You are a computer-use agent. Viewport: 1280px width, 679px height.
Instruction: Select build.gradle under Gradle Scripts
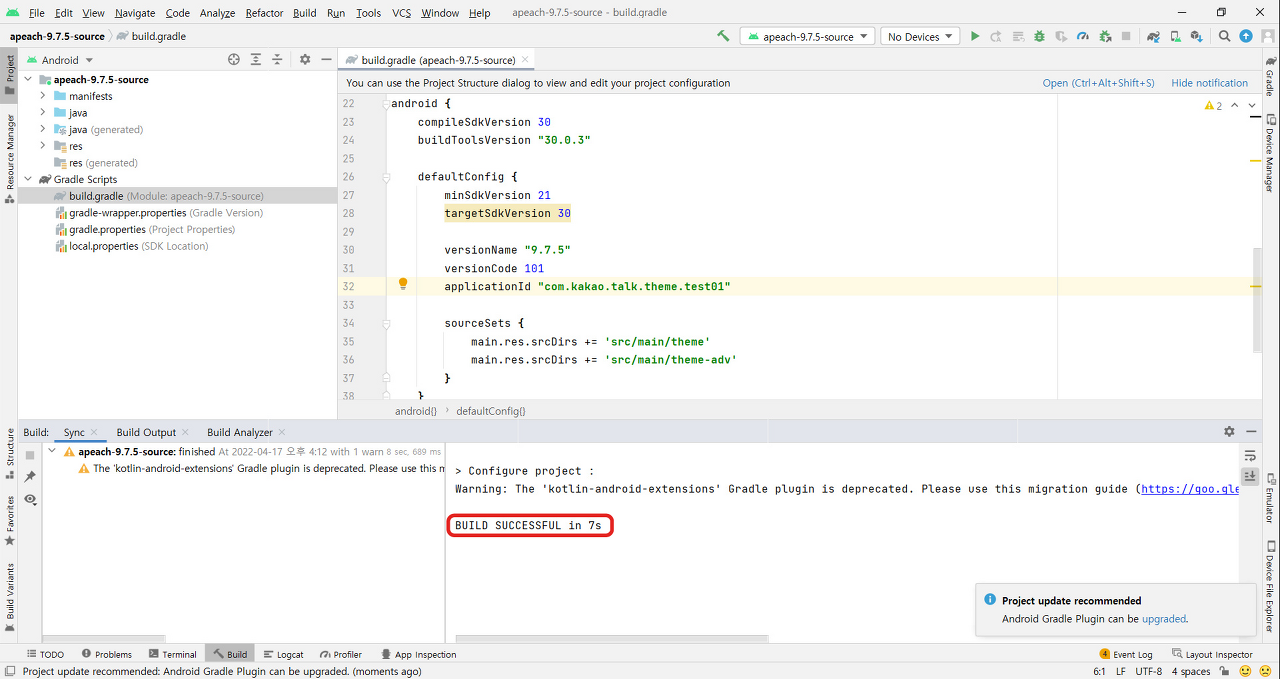[x=97, y=195]
